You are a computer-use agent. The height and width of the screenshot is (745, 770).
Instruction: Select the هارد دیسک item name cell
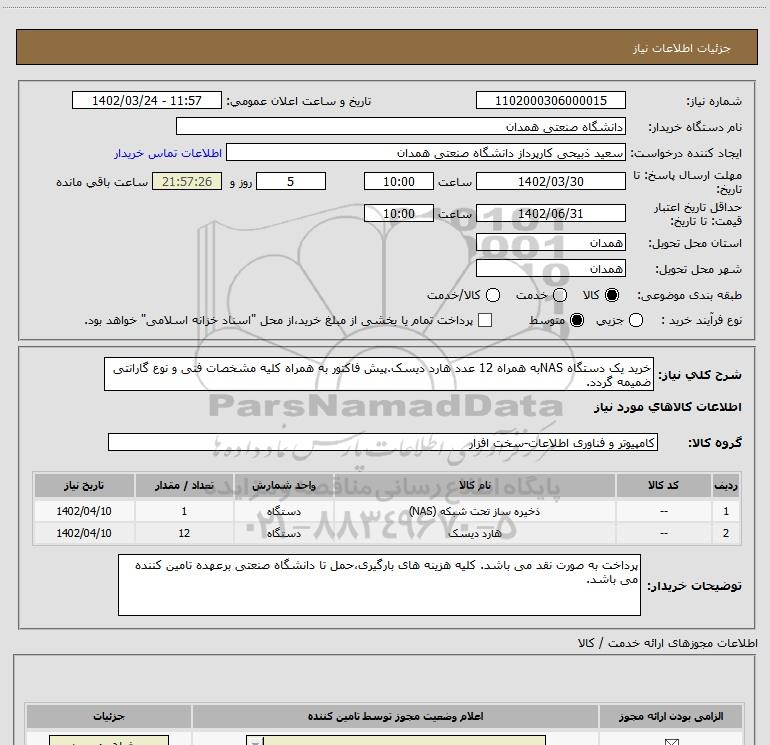coord(474,533)
